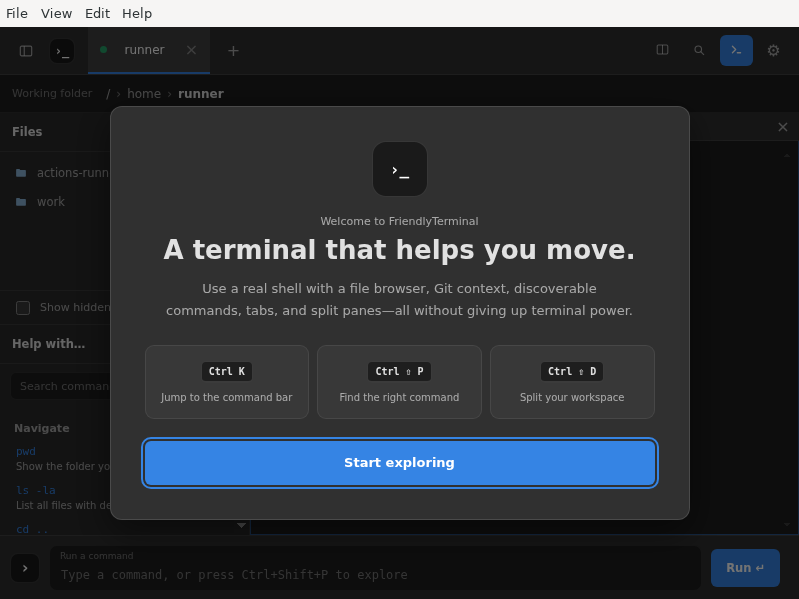
Task: Click the Navigate section label
Action: click(42, 428)
